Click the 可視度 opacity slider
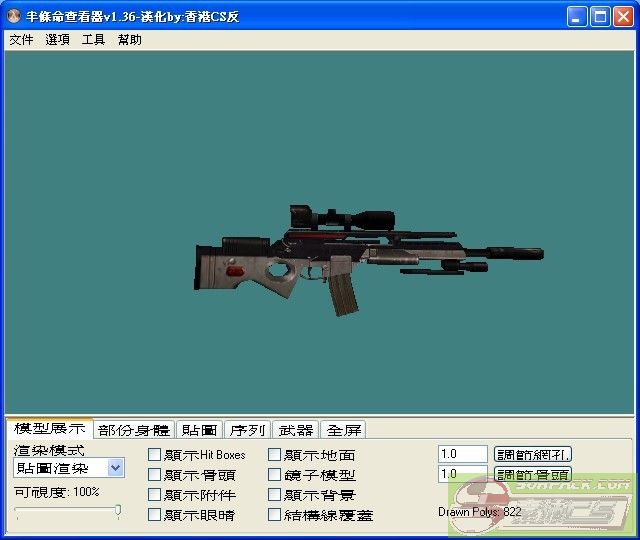640x540 pixels. [68, 511]
